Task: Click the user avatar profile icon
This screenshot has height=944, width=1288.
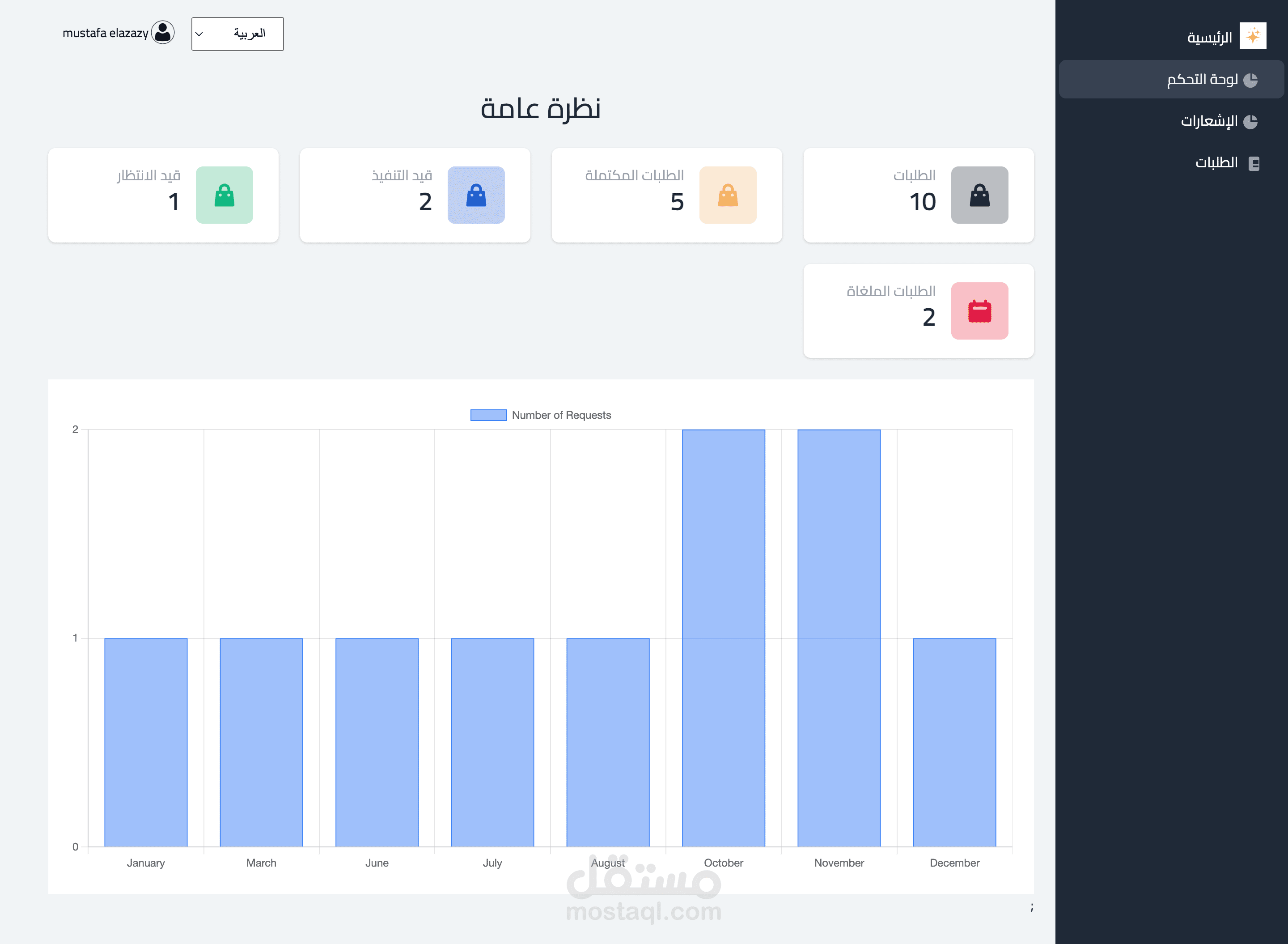Action: tap(163, 33)
